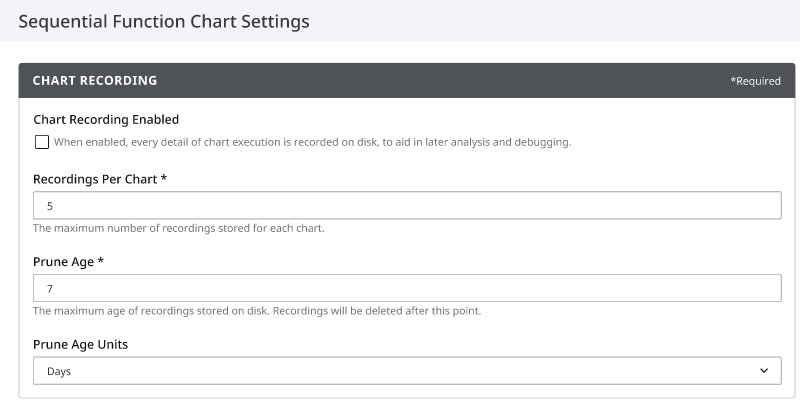Place cursor on the value 7

coord(49,289)
